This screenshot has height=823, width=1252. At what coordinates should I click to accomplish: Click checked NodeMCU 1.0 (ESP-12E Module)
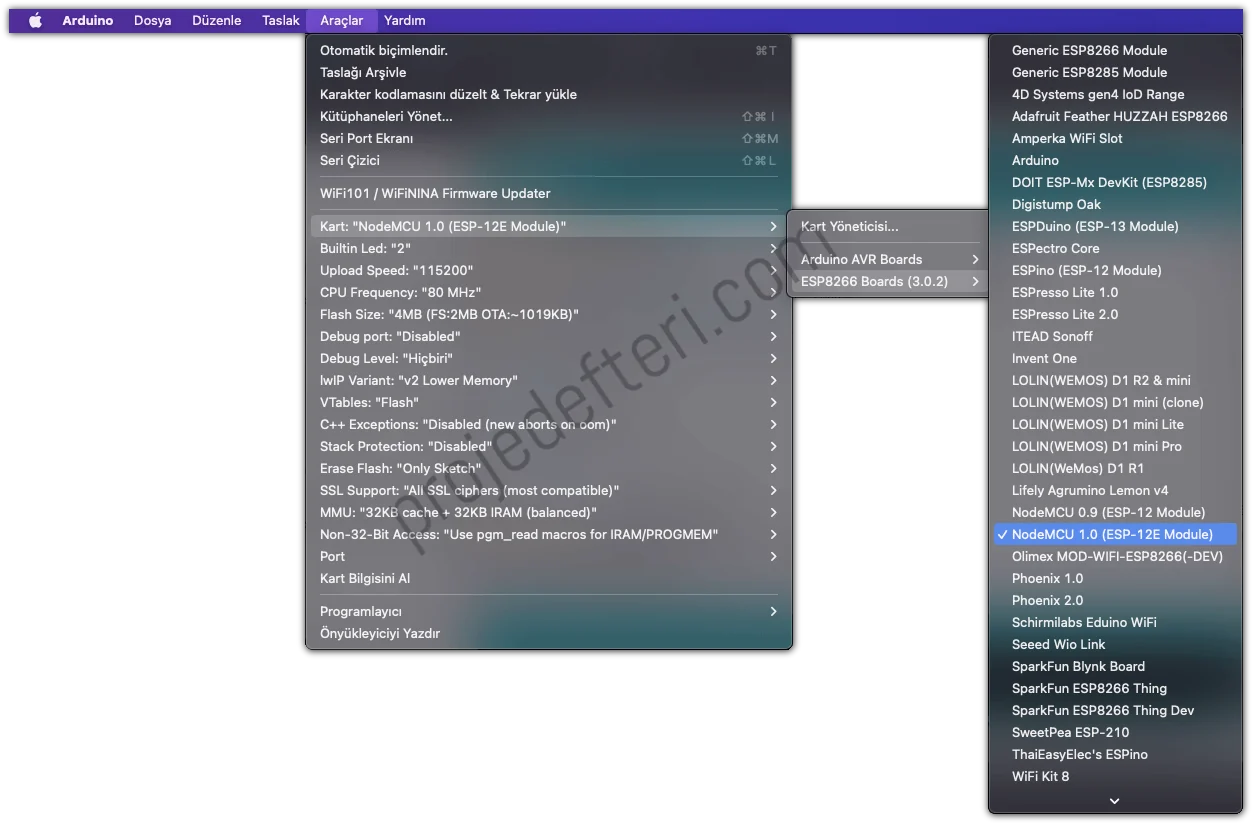[x=1115, y=534]
